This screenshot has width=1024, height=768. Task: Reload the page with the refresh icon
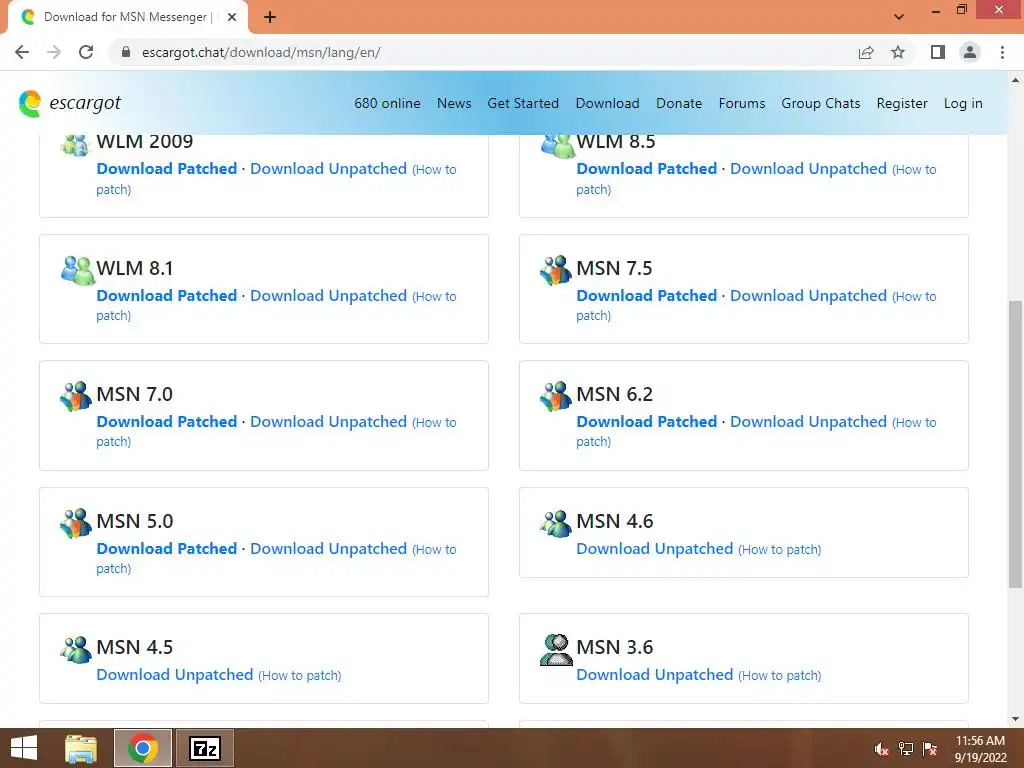[86, 52]
